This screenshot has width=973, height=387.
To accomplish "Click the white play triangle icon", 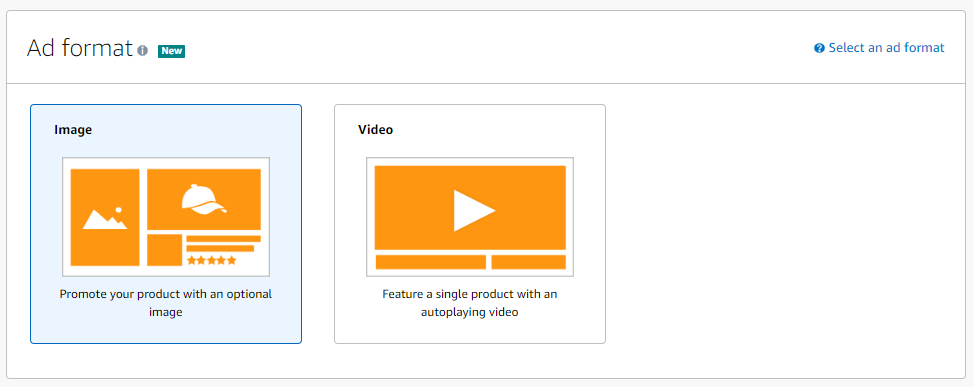I will tap(474, 211).
